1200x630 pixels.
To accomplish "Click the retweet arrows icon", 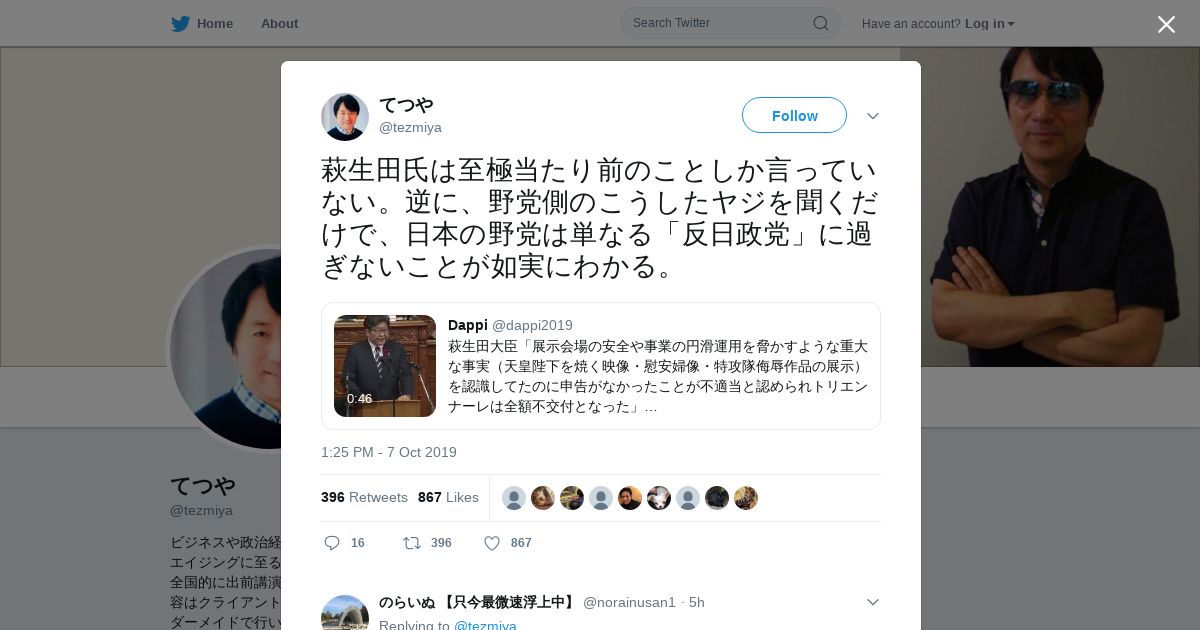I will [411, 543].
